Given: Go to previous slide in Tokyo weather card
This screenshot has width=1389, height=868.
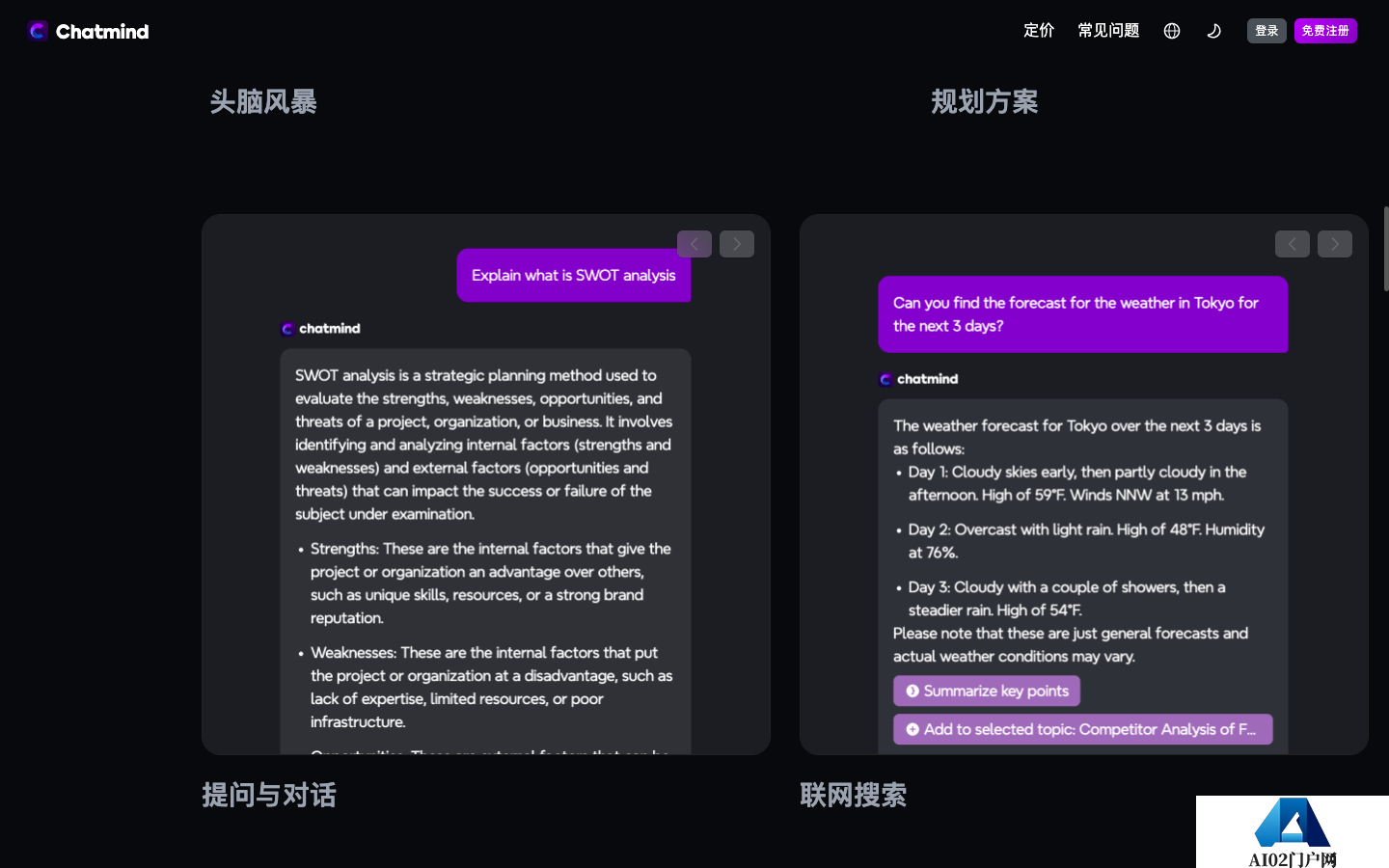Looking at the screenshot, I should click(1293, 244).
